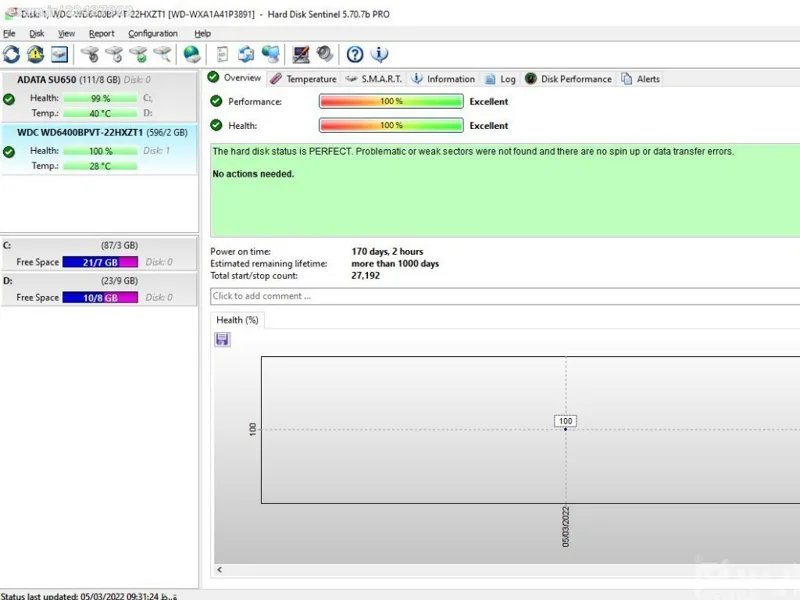Viewport: 800px width, 600px height.
Task: Open the Configuration menu
Action: pyautogui.click(x=152, y=33)
